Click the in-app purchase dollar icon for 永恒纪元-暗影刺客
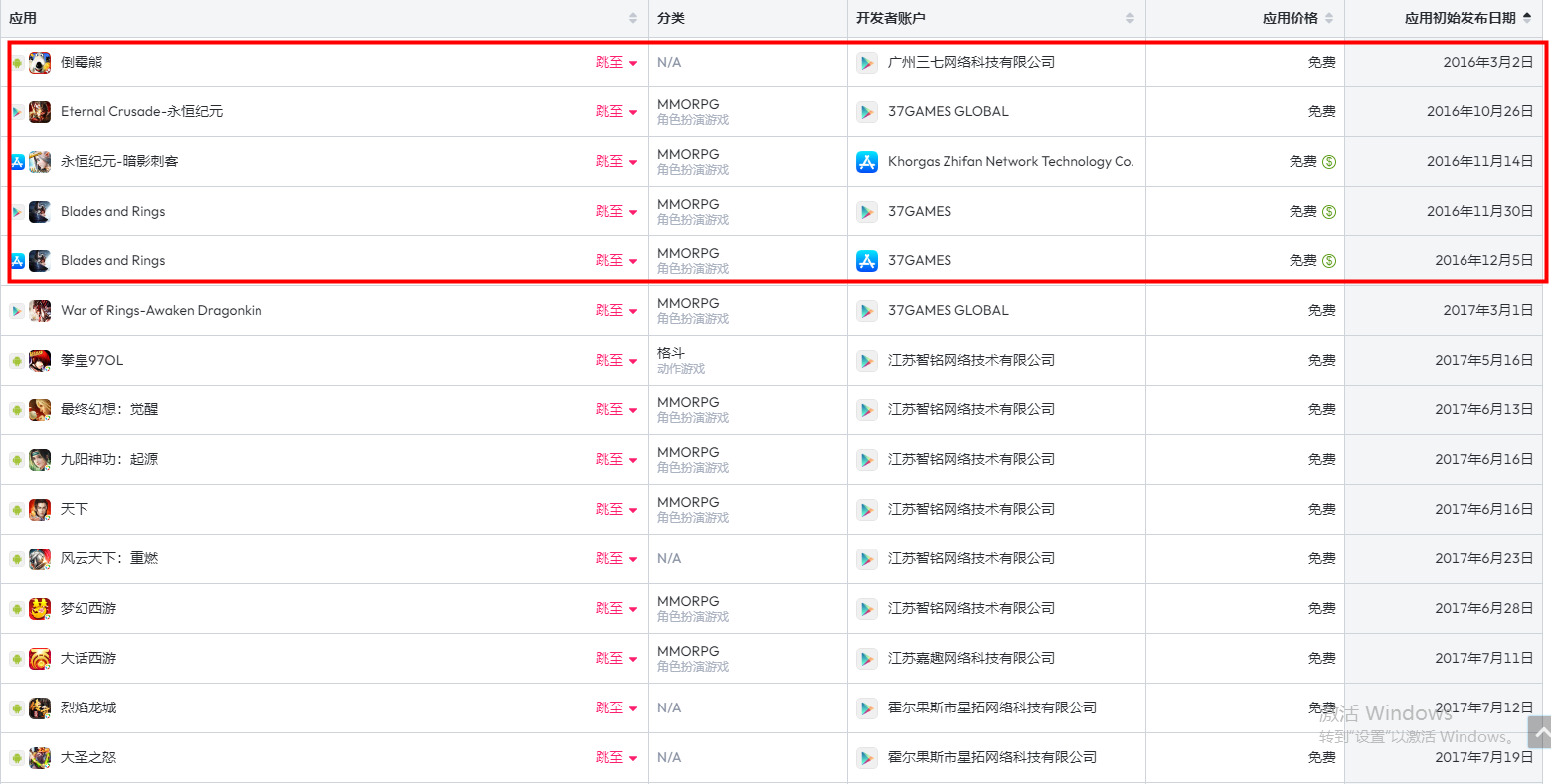The width and height of the screenshot is (1551, 784). [1329, 162]
